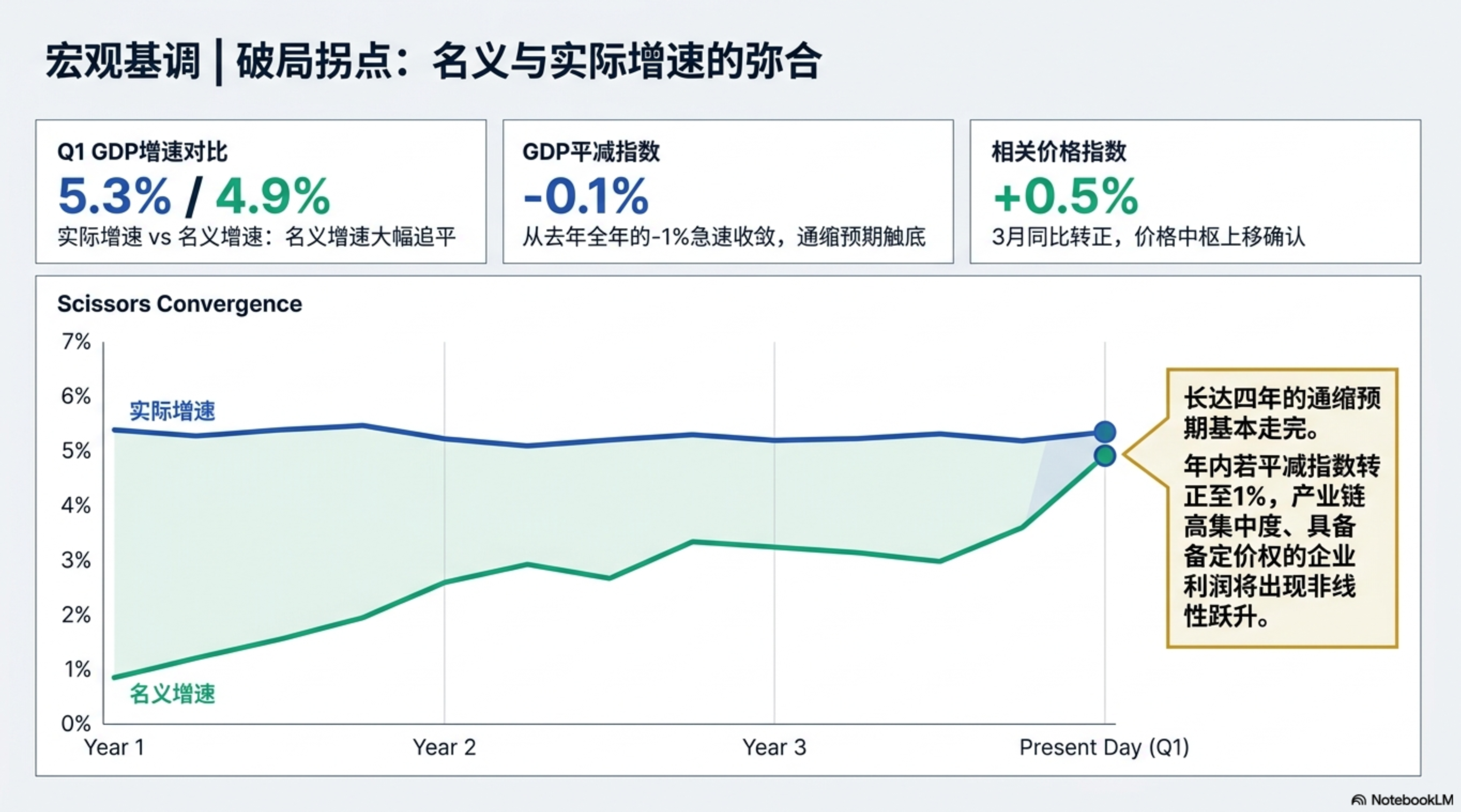Click the Present Day (Q1) axis label

[x=1104, y=747]
